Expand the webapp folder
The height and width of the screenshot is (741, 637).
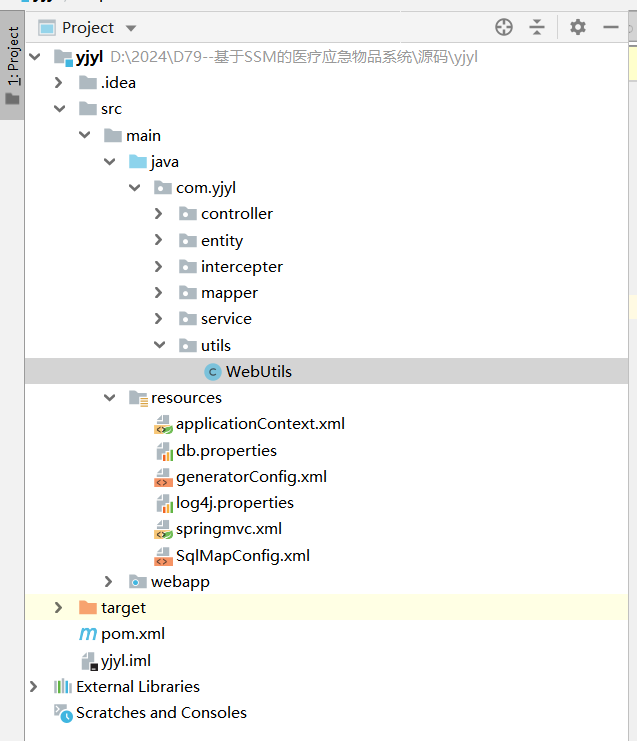click(109, 582)
